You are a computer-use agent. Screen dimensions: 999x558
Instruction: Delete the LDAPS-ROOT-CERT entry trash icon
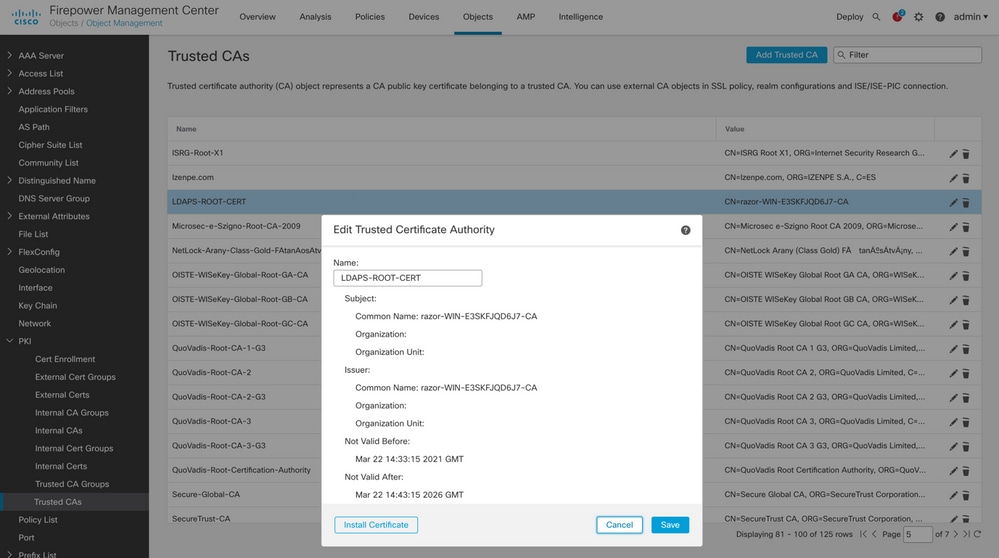click(x=966, y=203)
